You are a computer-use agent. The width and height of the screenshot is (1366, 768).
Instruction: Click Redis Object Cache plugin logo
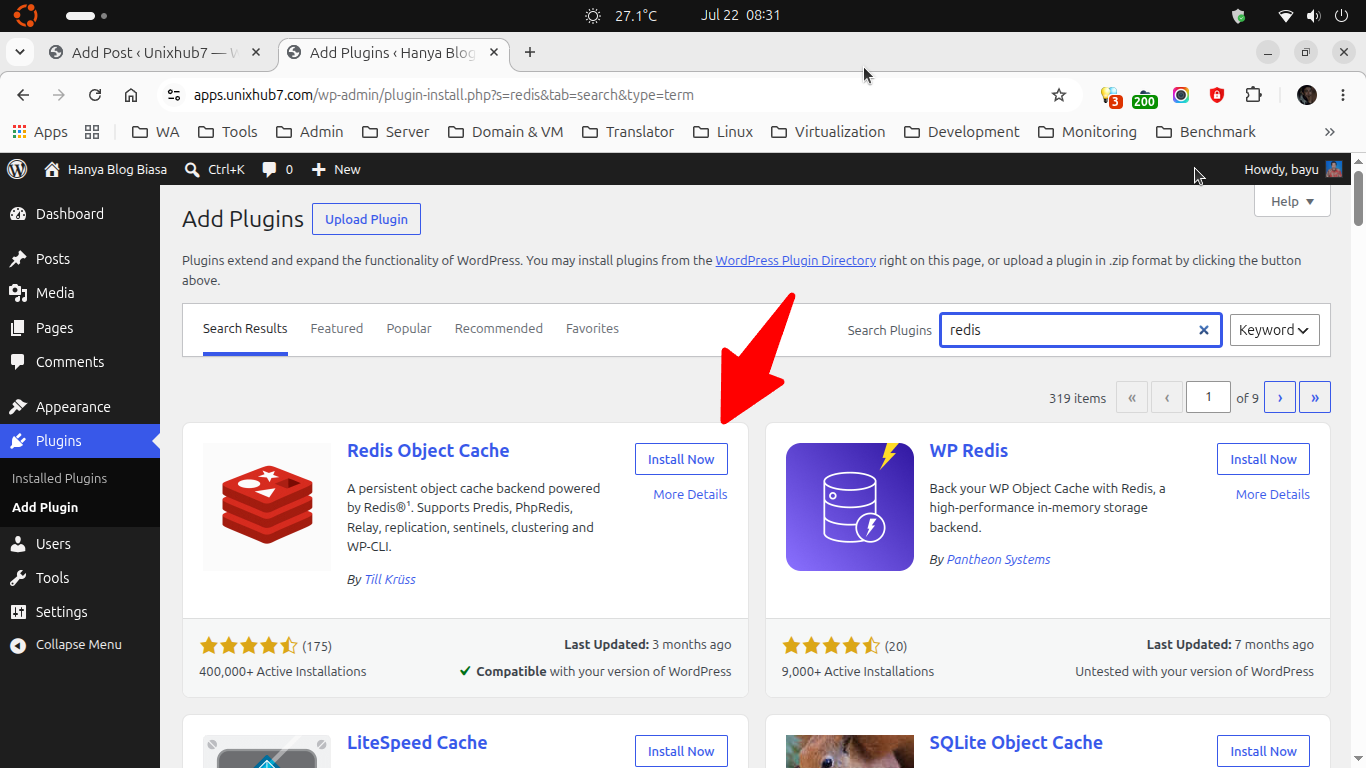(267, 507)
